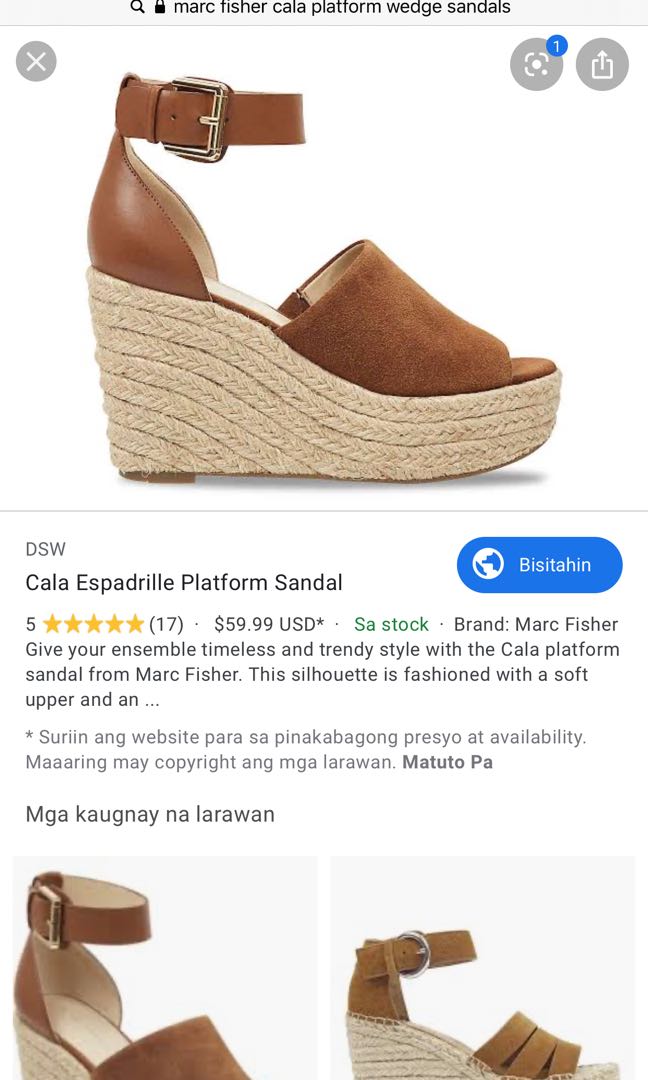Click the Brand: Marc Fisher text
Viewport: 648px width, 1080px height.
[x=535, y=623]
